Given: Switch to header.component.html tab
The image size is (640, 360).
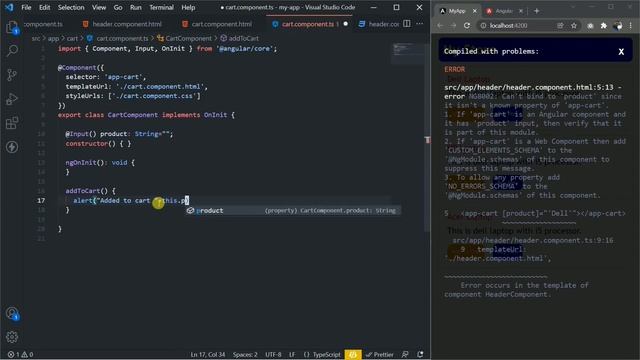Looking at the screenshot, I should 122,24.
